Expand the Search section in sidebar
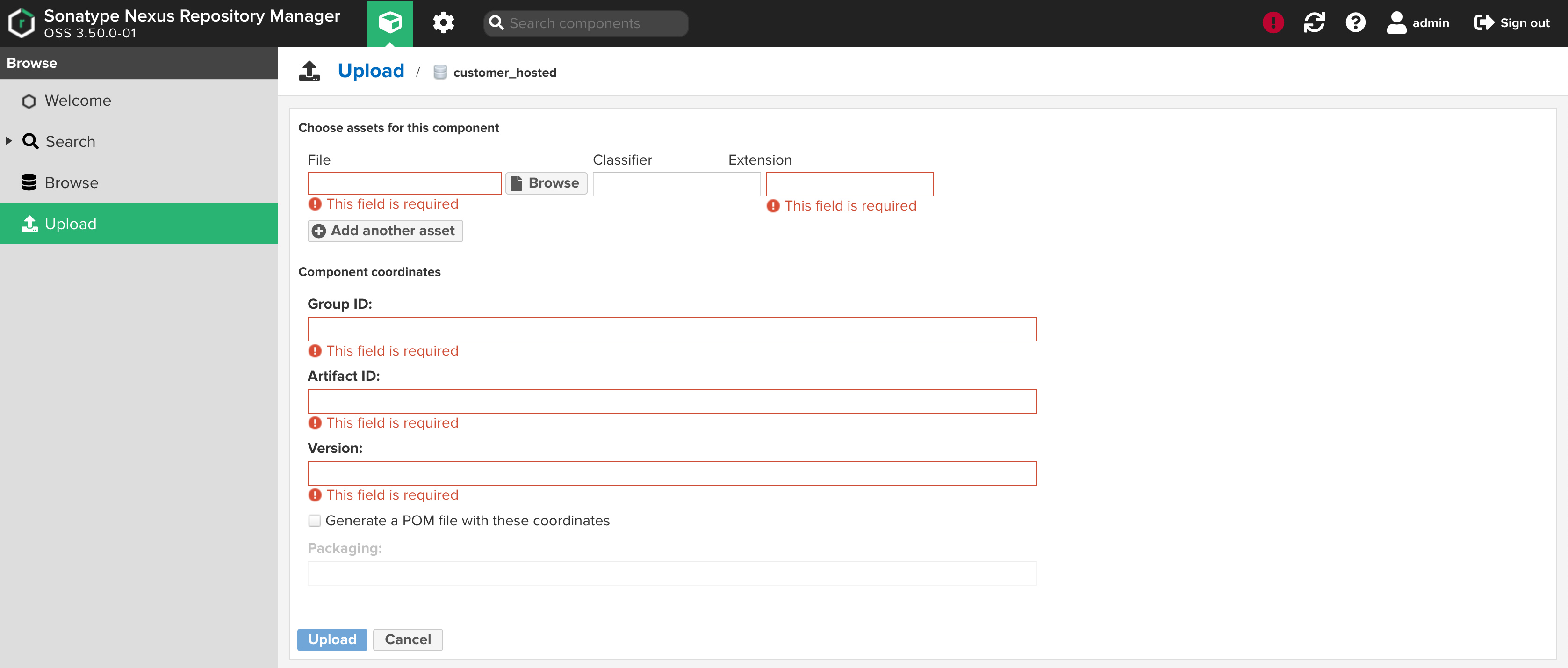Viewport: 1568px width, 668px height. click(8, 141)
